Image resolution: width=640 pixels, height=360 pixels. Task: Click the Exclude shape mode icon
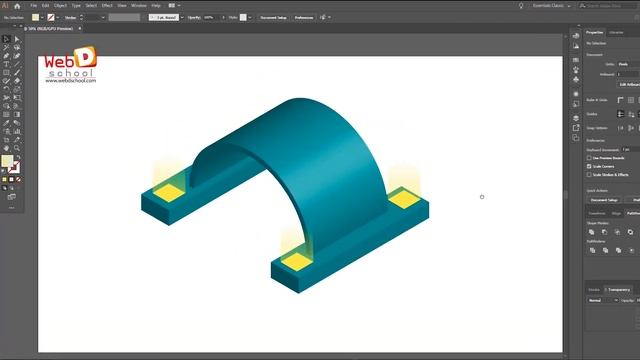[x=631, y=232]
